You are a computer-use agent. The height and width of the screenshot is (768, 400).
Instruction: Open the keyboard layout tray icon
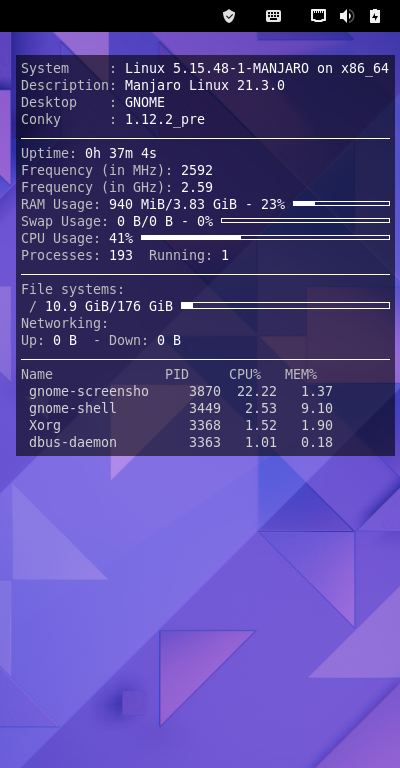(273, 16)
